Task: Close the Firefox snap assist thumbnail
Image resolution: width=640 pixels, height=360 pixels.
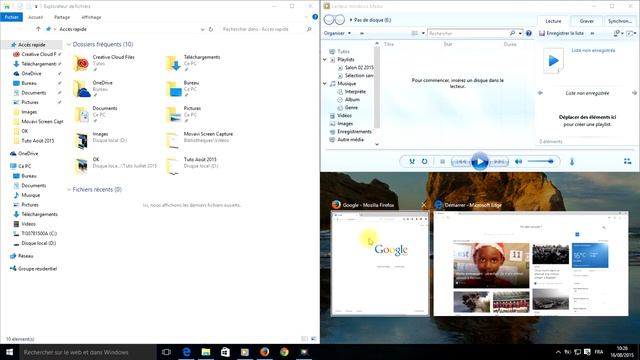Action: pos(424,205)
